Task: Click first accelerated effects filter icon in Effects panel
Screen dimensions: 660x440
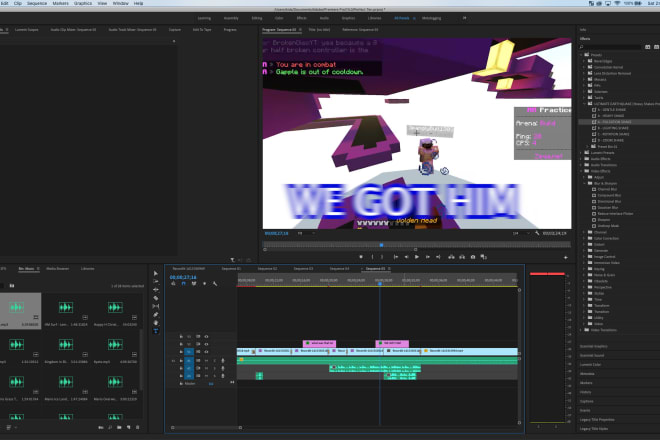Action: [648, 47]
